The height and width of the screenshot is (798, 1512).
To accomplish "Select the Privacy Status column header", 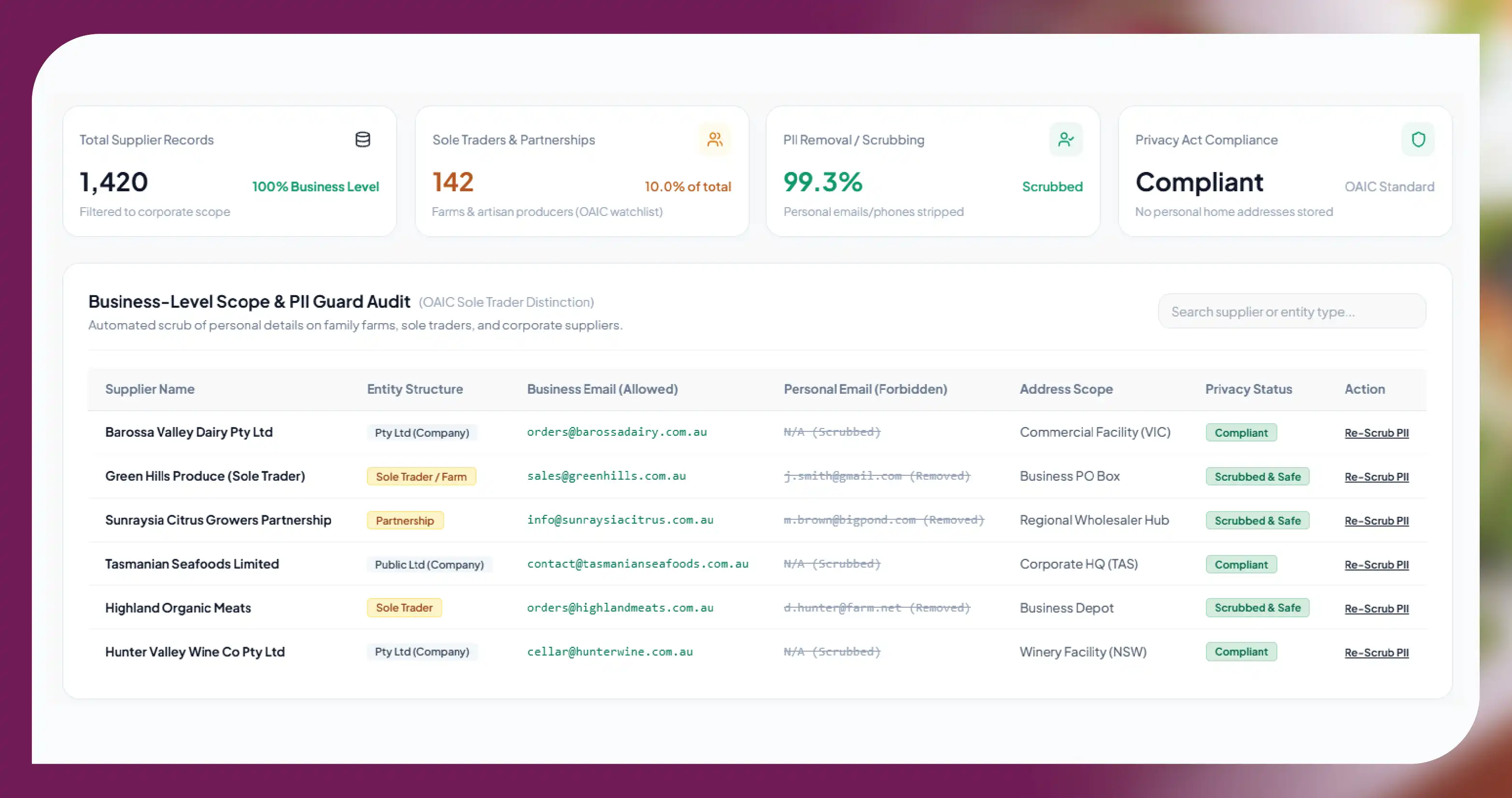I will (1248, 389).
